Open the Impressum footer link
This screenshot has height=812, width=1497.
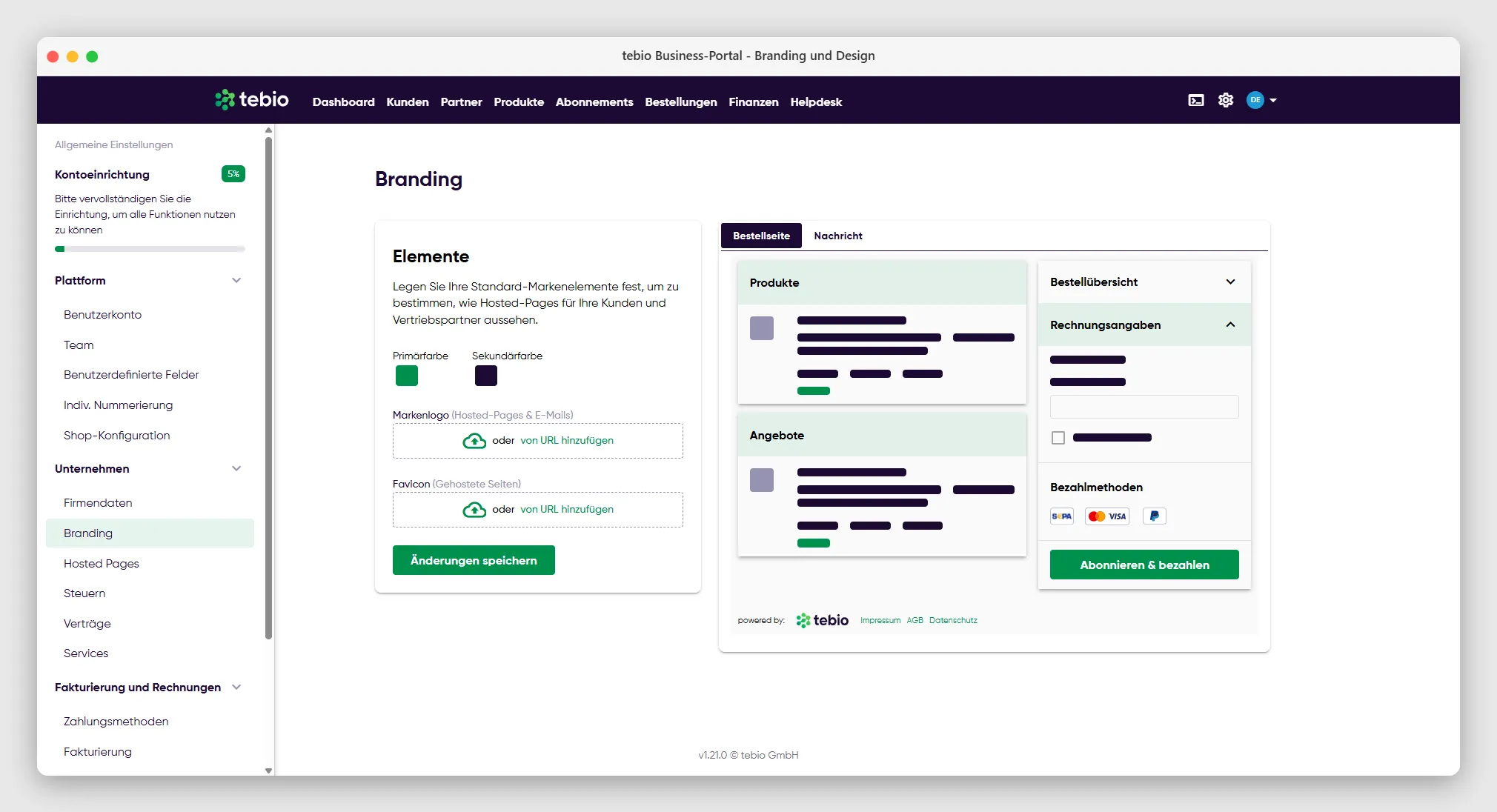click(880, 621)
